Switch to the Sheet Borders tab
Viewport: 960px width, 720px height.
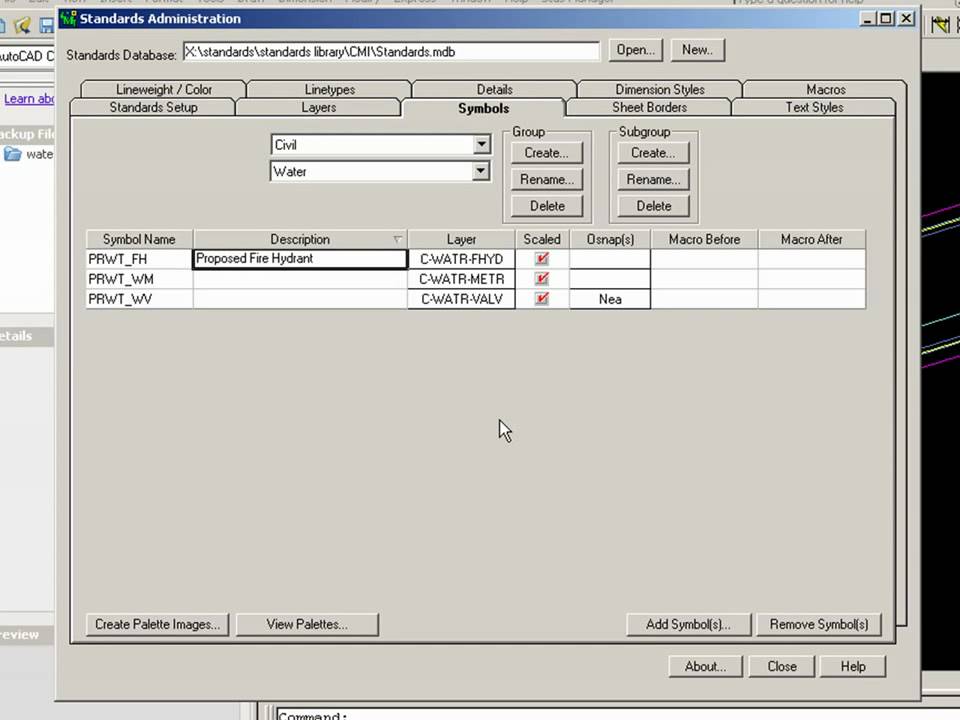pos(649,107)
